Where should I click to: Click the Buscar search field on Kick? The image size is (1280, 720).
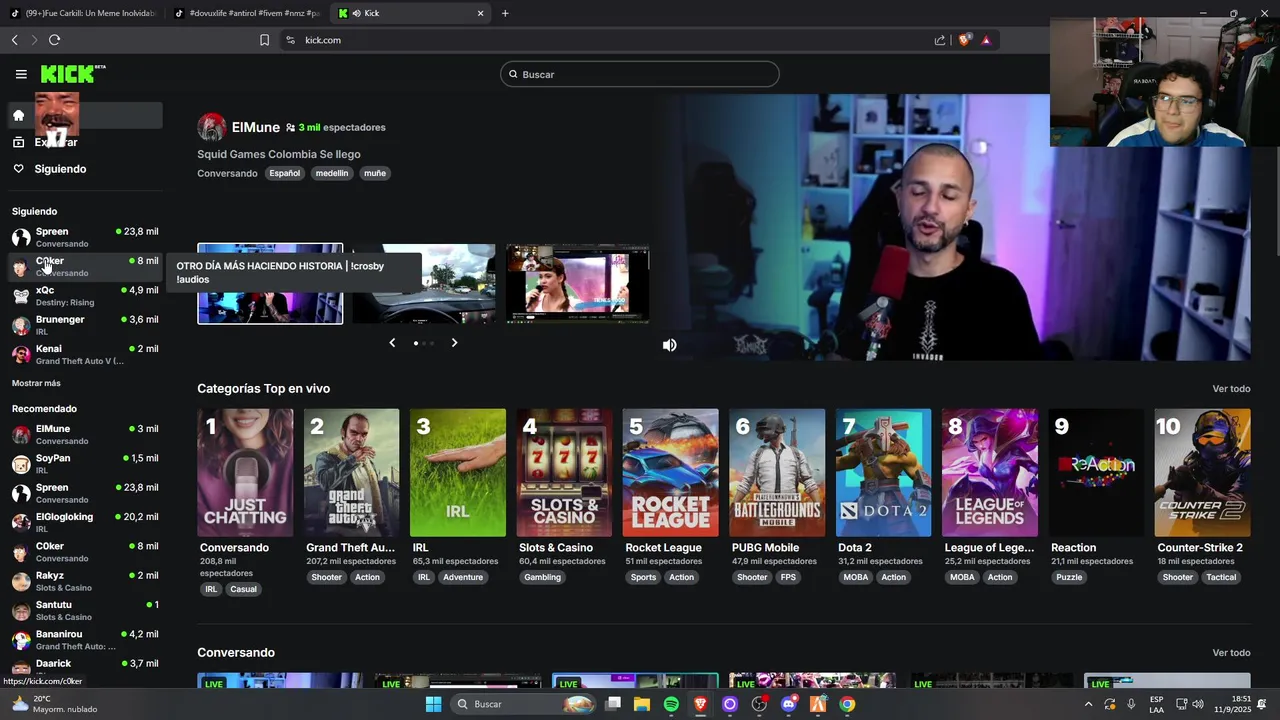[640, 74]
